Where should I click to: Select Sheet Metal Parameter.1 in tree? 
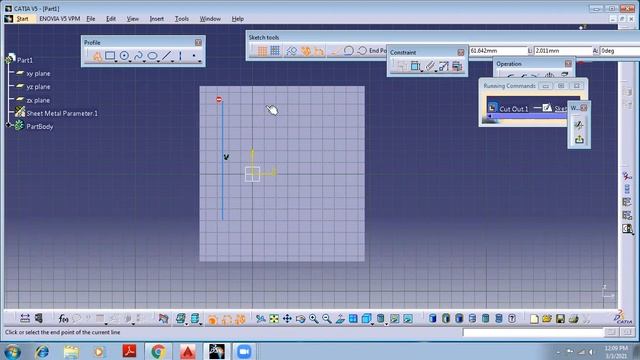62,113
